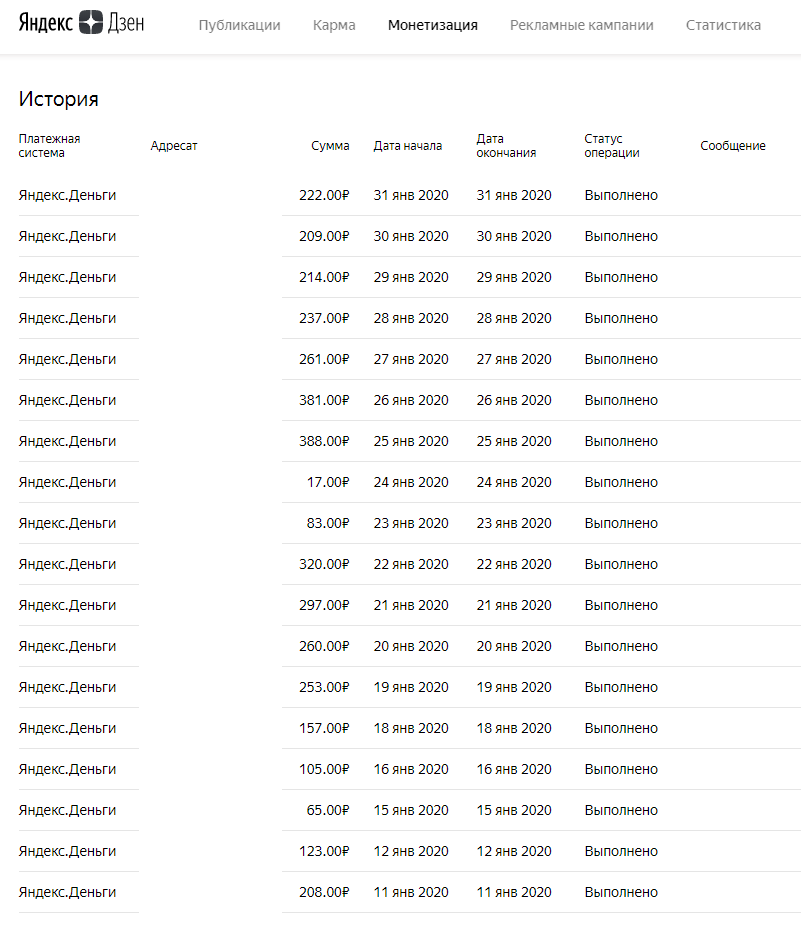The width and height of the screenshot is (801, 945).
Task: Click the Яндекс Дзен logo icon
Action: point(91,22)
